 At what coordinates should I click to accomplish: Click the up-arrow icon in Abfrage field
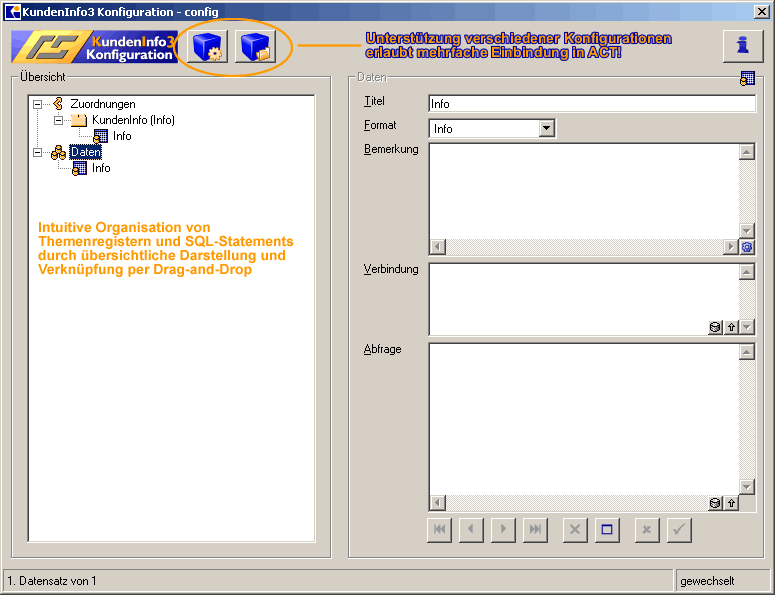[731, 503]
